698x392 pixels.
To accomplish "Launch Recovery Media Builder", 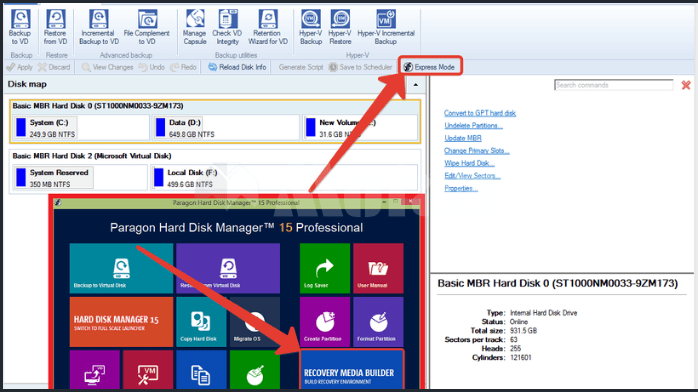I will pyautogui.click(x=352, y=369).
